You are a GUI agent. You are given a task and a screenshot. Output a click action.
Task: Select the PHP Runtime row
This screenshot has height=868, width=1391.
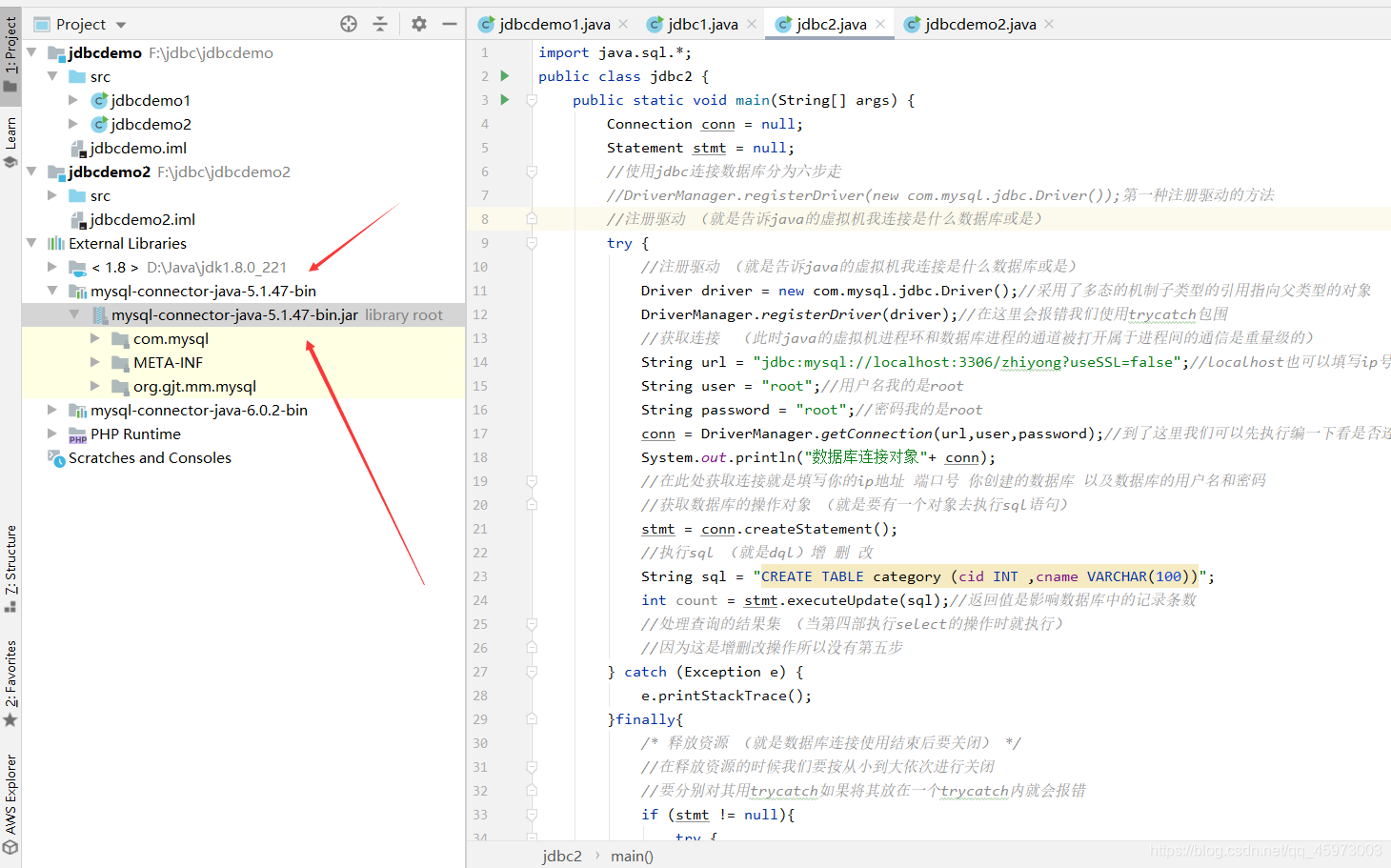click(x=243, y=434)
